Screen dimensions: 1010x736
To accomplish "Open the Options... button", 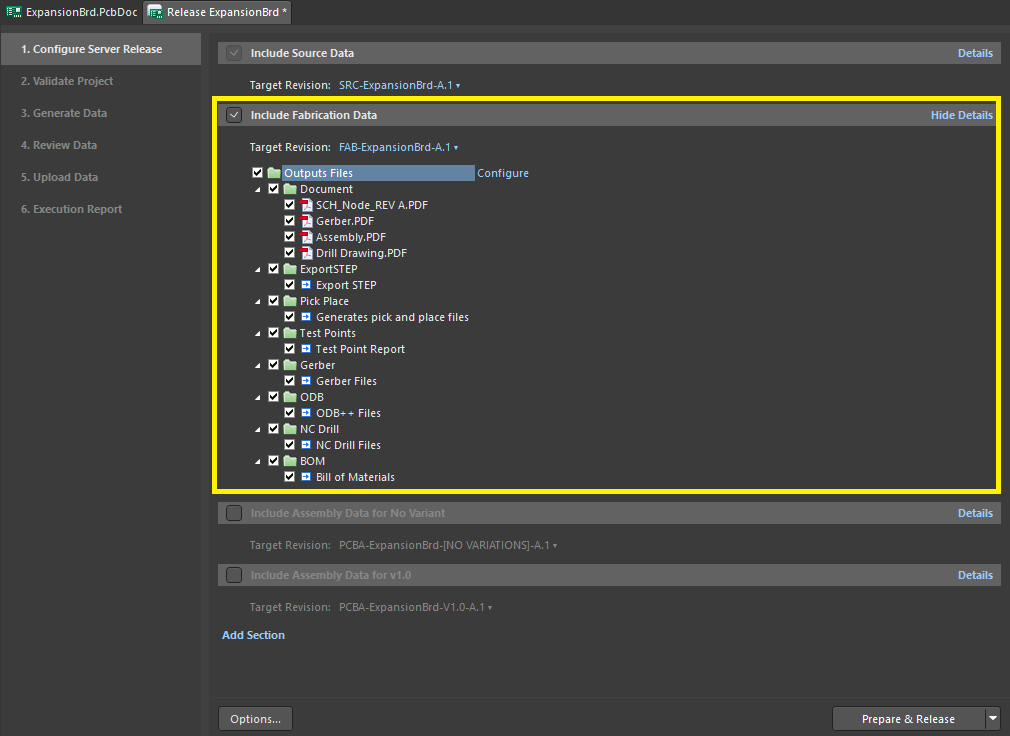I will point(255,719).
